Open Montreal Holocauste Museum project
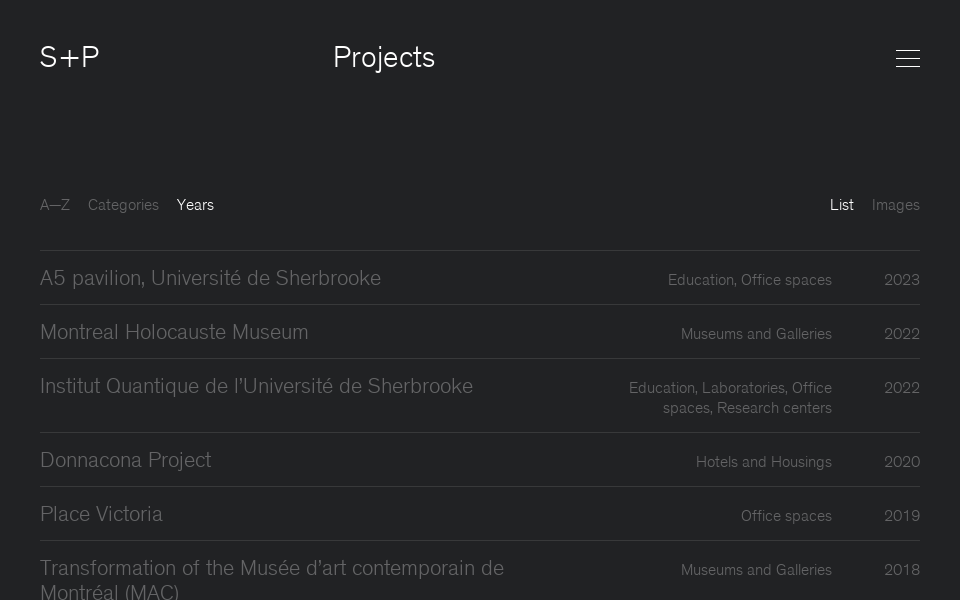This screenshot has height=600, width=960. tap(174, 332)
